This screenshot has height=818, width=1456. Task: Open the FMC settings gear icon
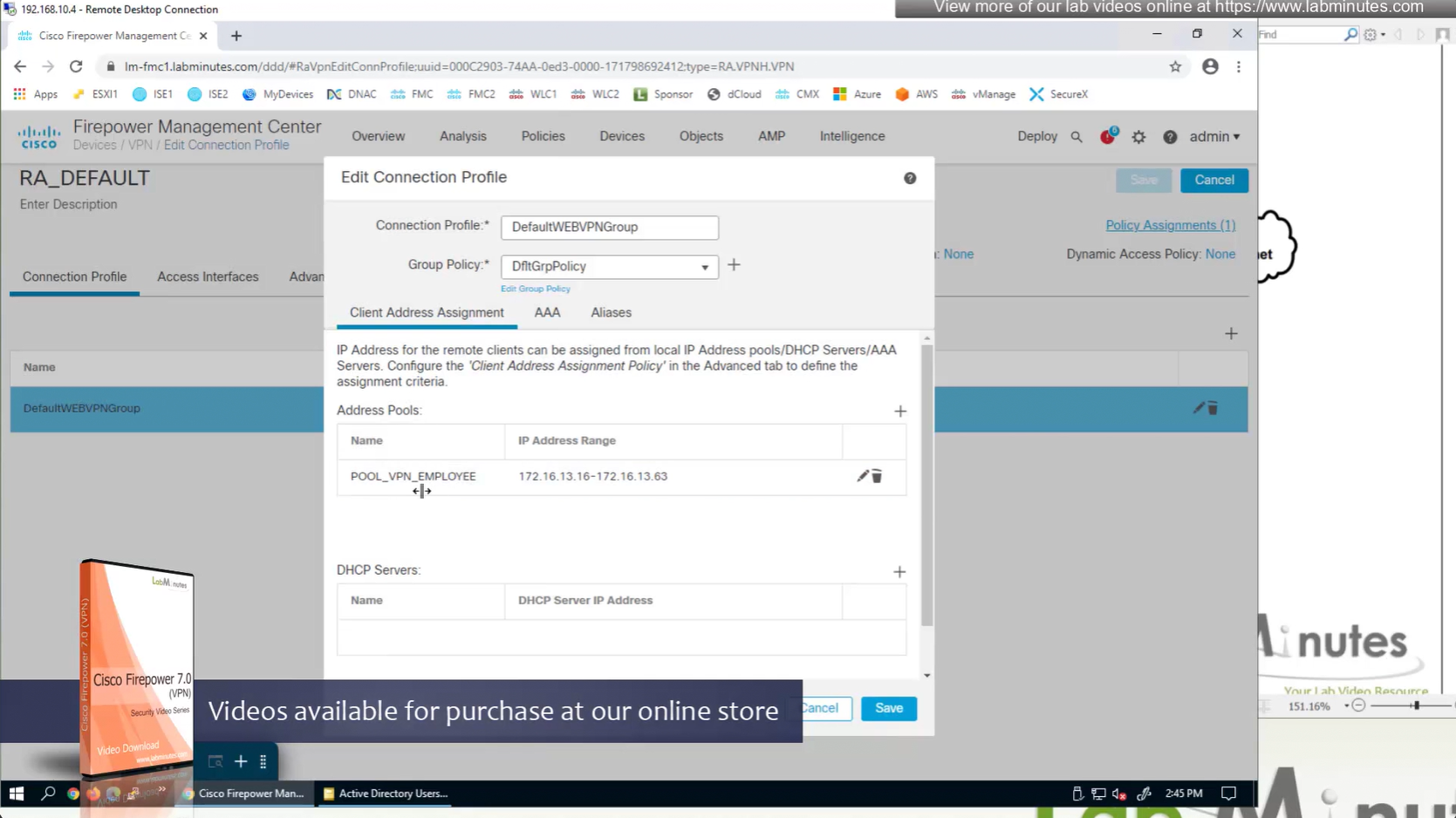pos(1138,137)
